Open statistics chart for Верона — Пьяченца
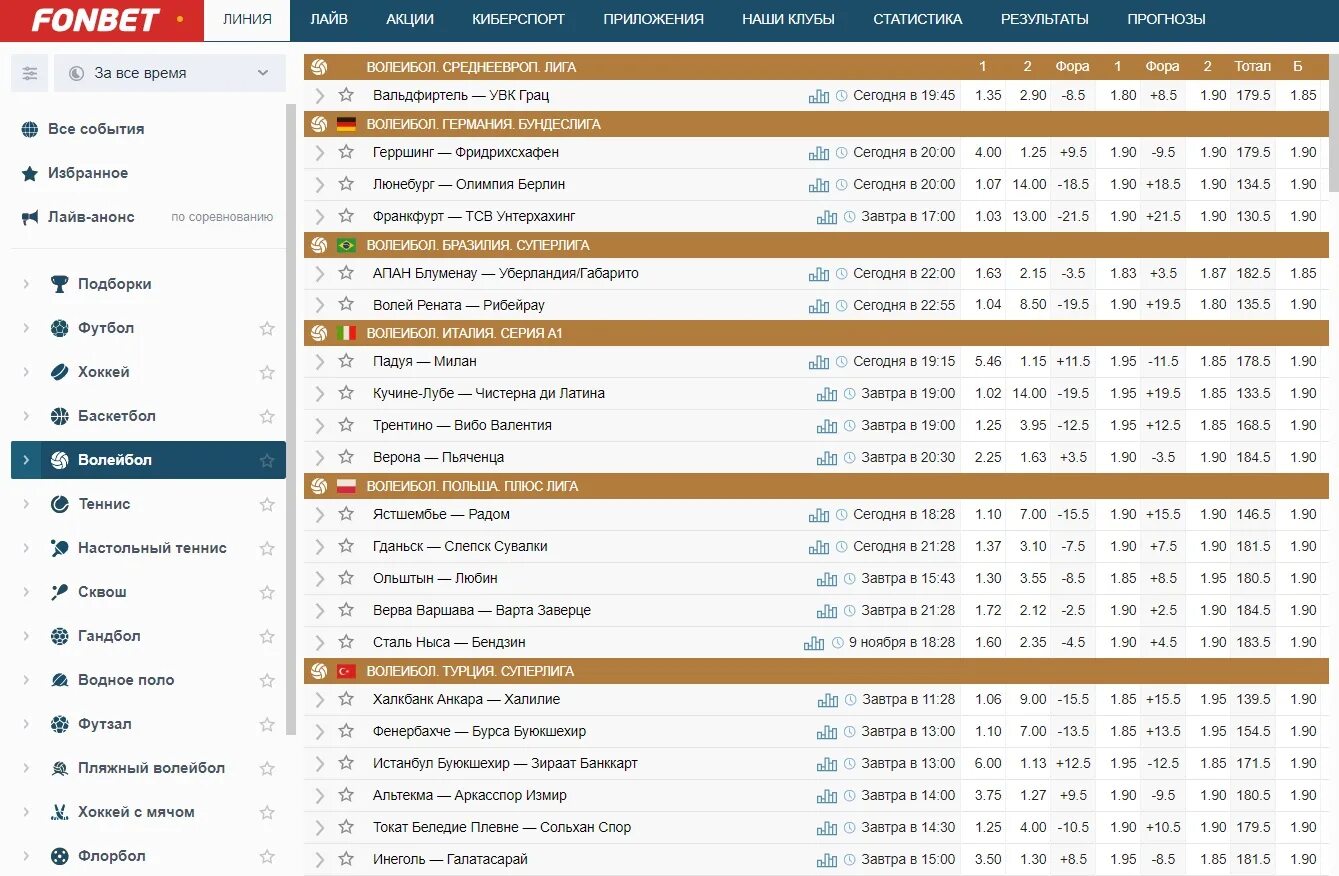This screenshot has height=876, width=1339. [x=827, y=458]
